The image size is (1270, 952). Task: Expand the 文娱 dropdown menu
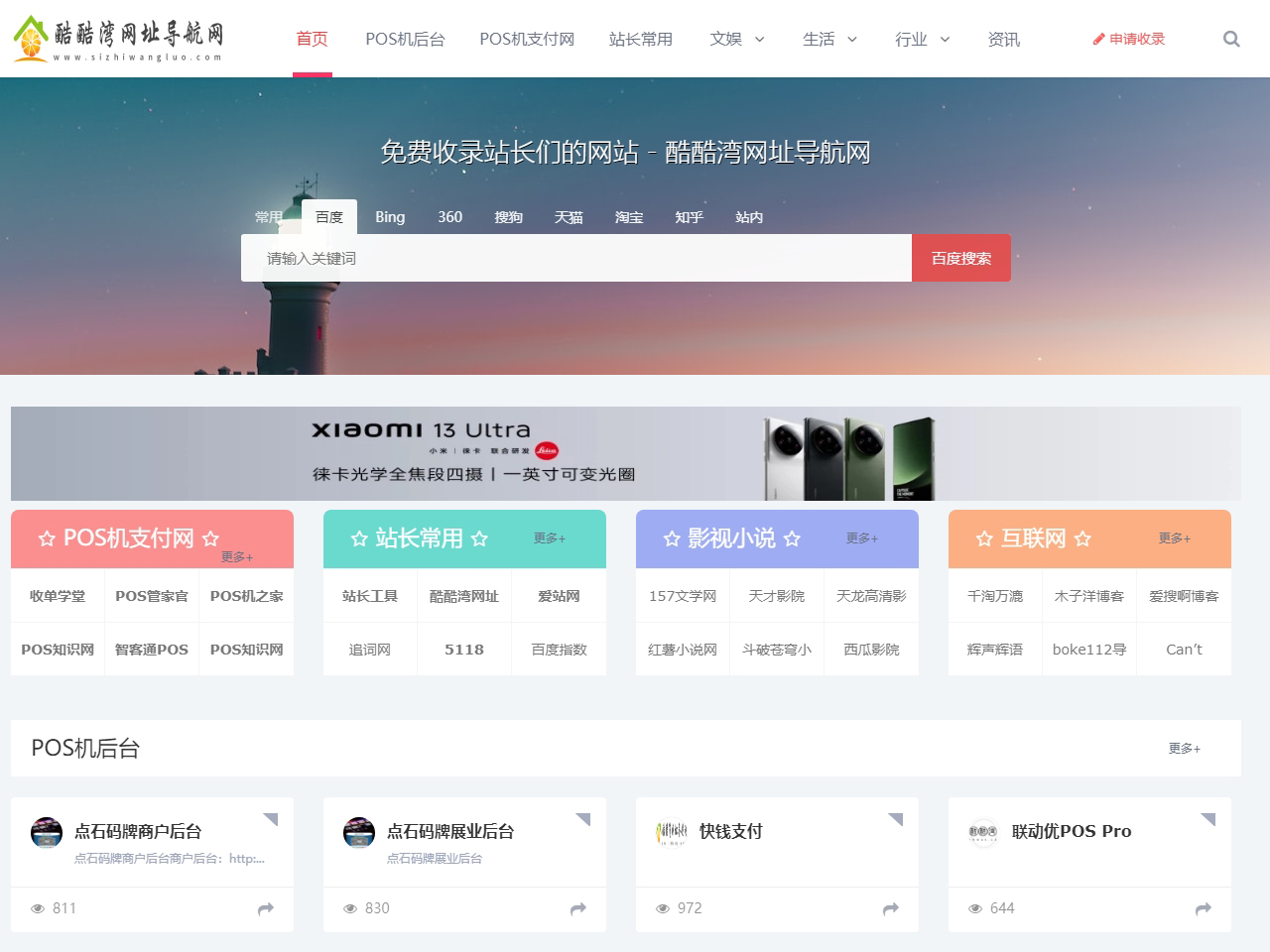tap(736, 39)
